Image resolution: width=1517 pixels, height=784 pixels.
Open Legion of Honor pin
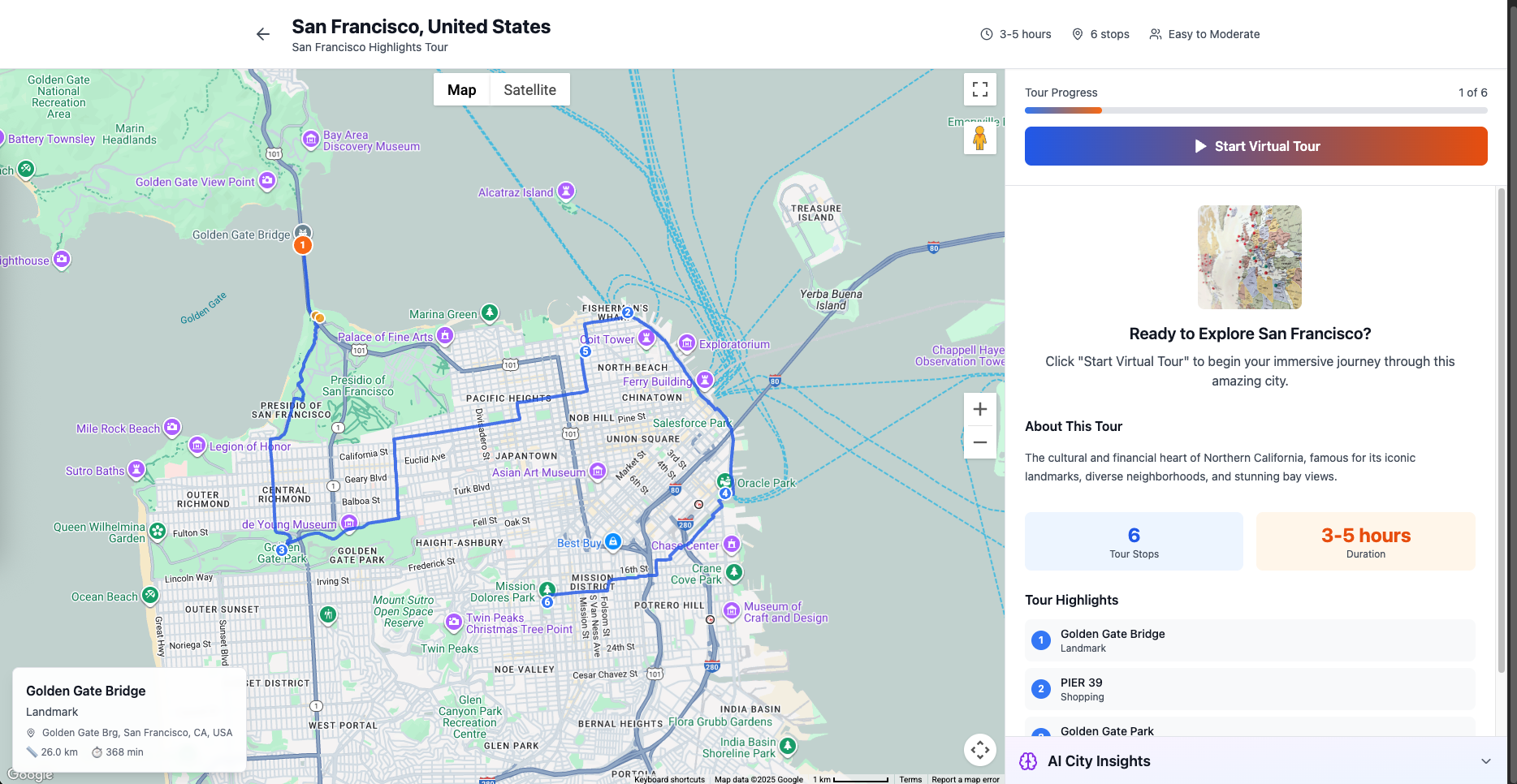197,445
